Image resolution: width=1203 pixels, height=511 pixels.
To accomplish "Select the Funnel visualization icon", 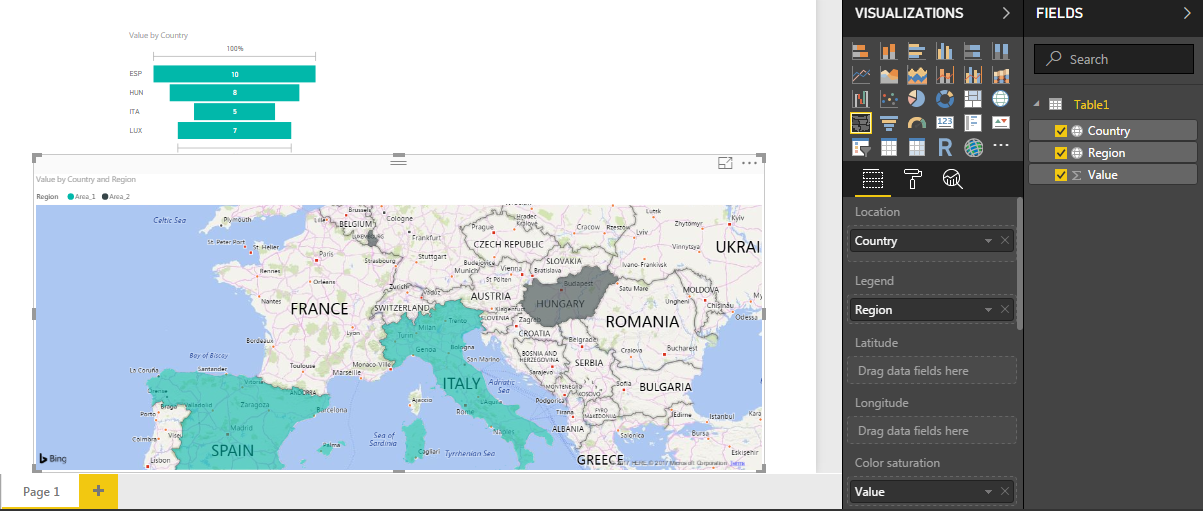I will (888, 123).
